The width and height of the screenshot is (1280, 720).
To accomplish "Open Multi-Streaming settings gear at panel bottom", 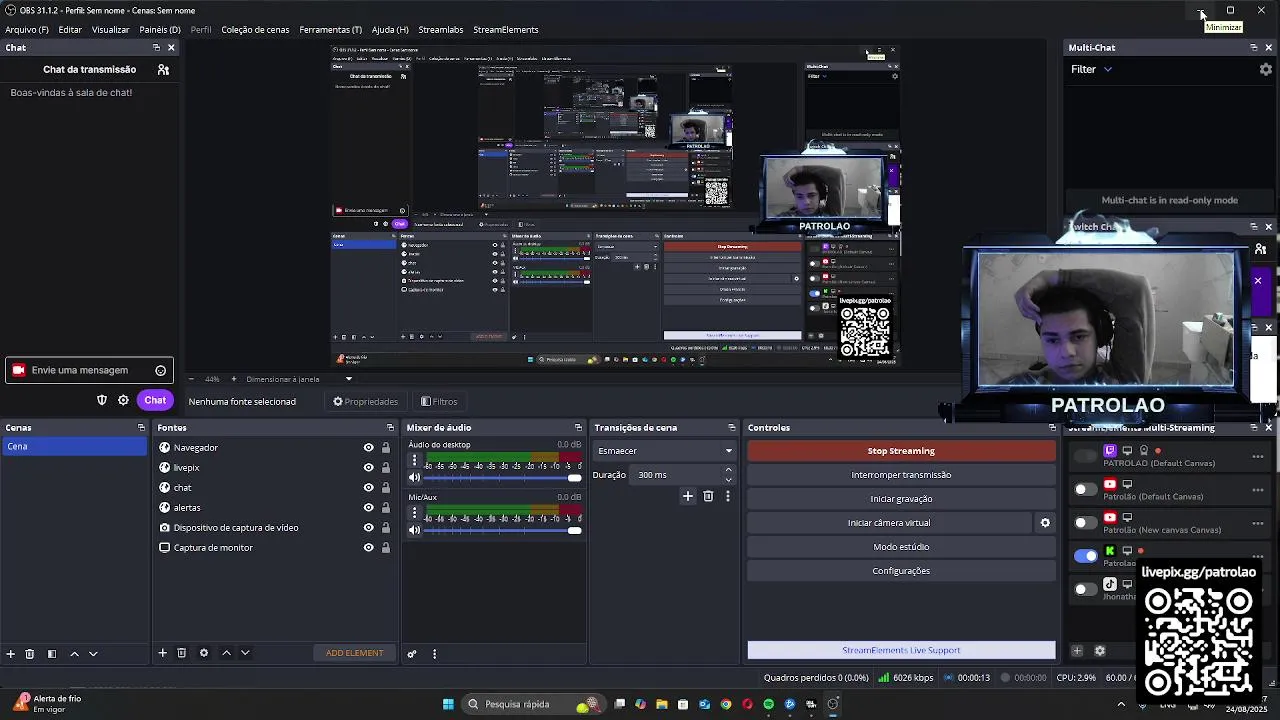I will click(x=1100, y=651).
